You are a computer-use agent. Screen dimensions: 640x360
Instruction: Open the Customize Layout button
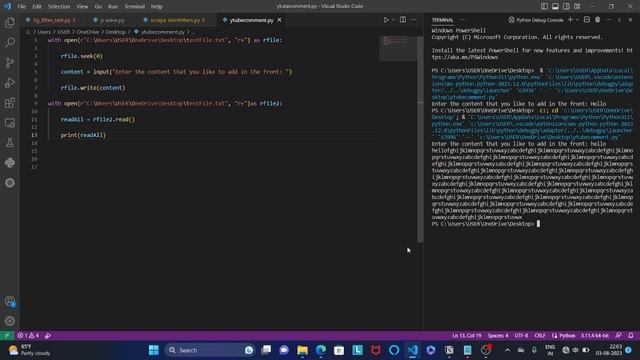tap(577, 7)
